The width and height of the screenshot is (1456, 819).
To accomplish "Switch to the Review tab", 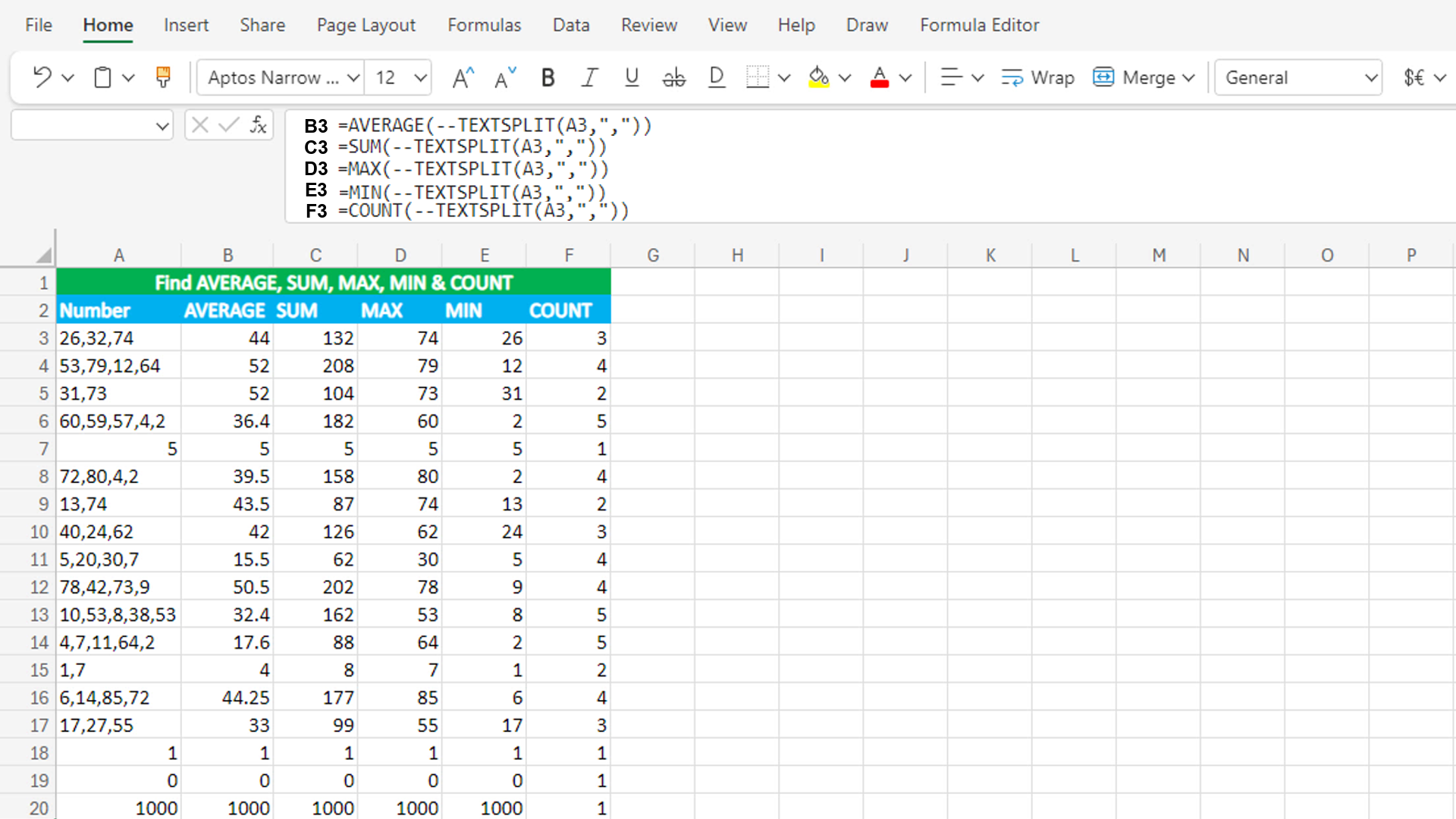I will 649,25.
